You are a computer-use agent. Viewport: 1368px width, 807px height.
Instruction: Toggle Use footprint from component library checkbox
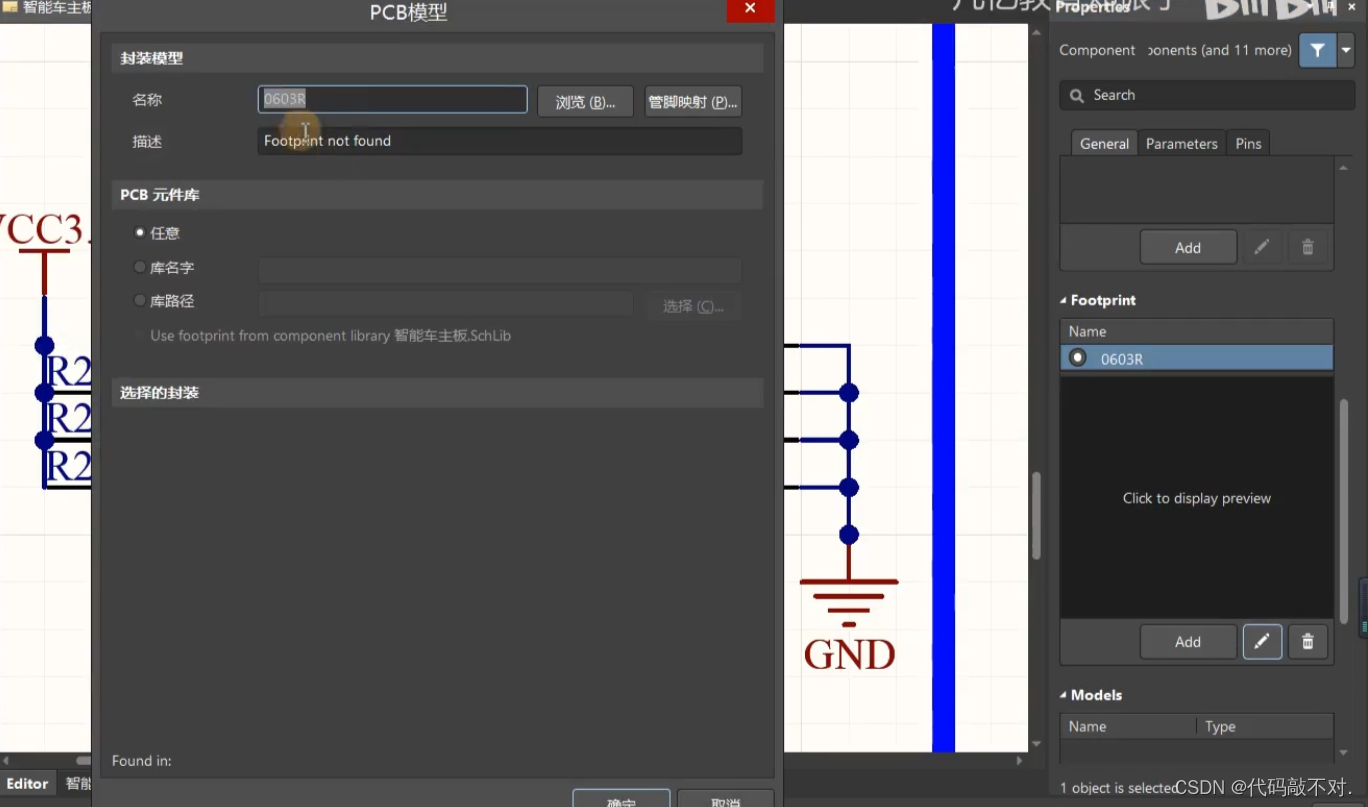point(139,336)
